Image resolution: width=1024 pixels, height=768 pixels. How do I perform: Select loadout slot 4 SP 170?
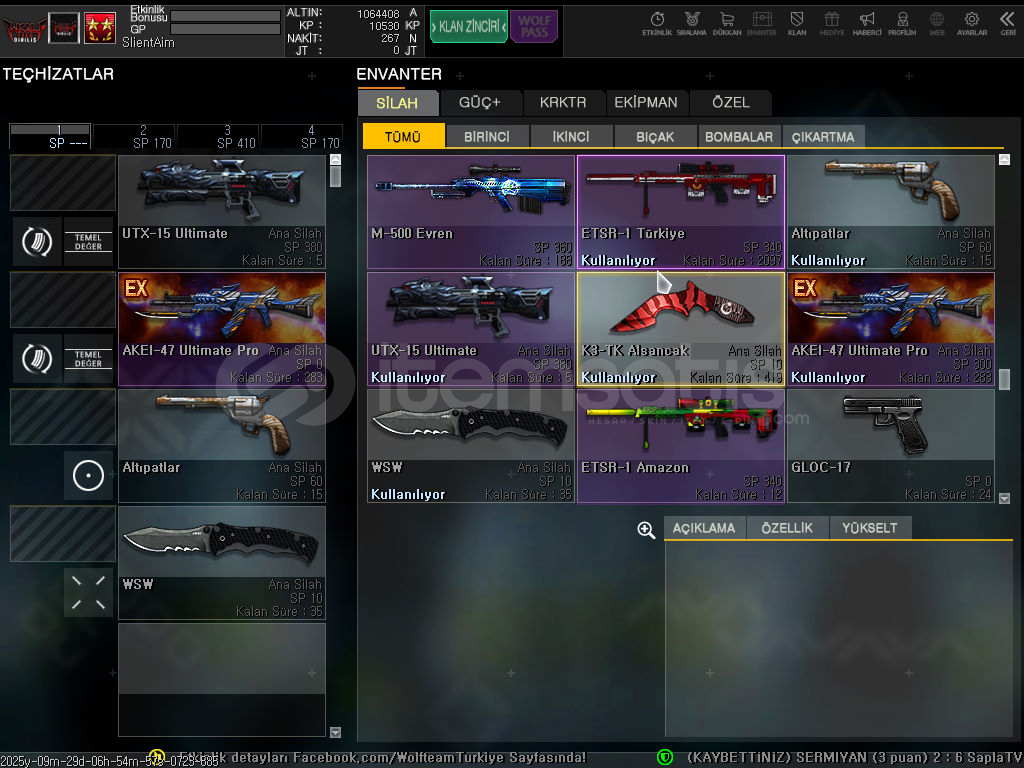pos(302,137)
